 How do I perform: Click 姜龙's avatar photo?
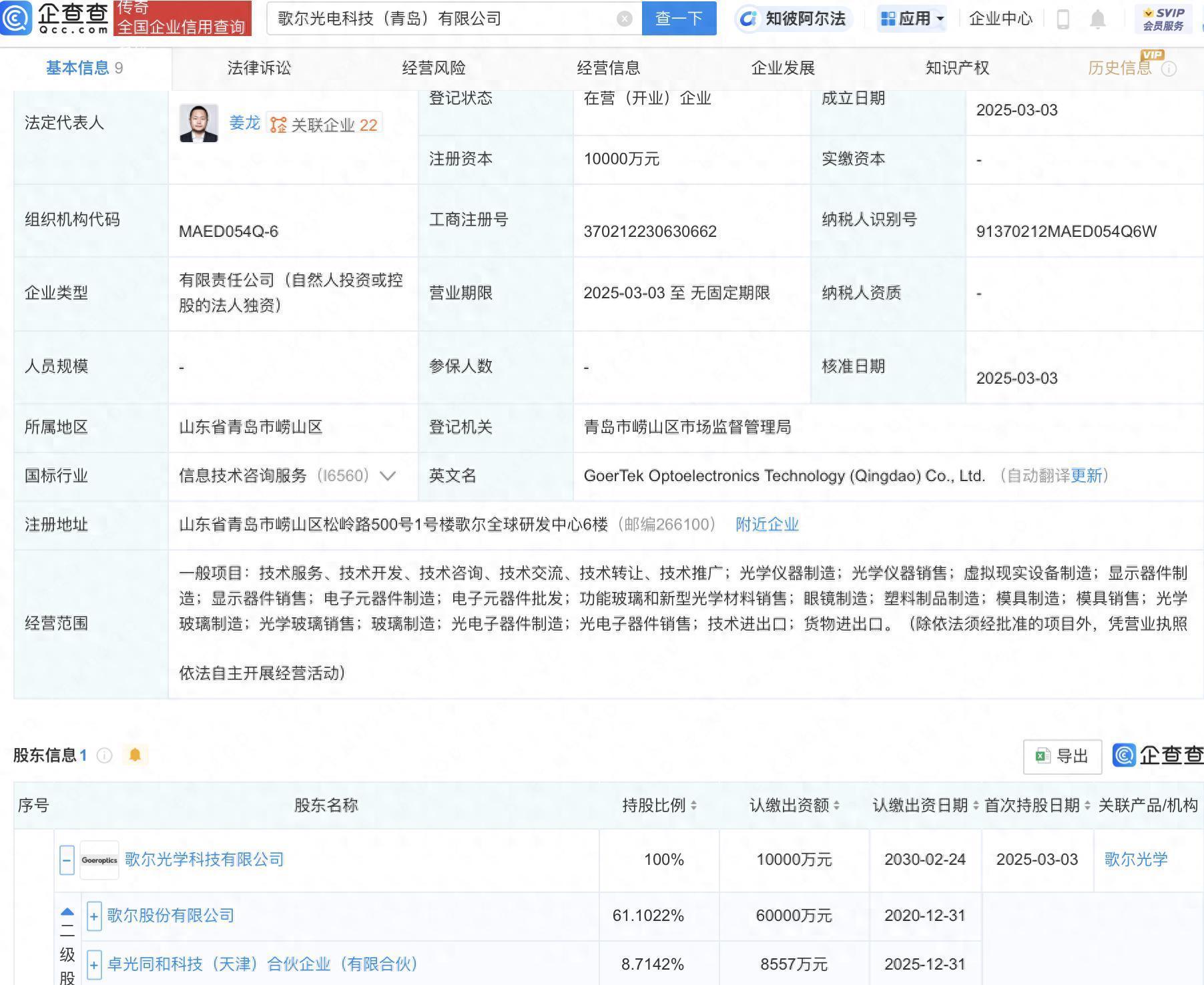pos(199,123)
